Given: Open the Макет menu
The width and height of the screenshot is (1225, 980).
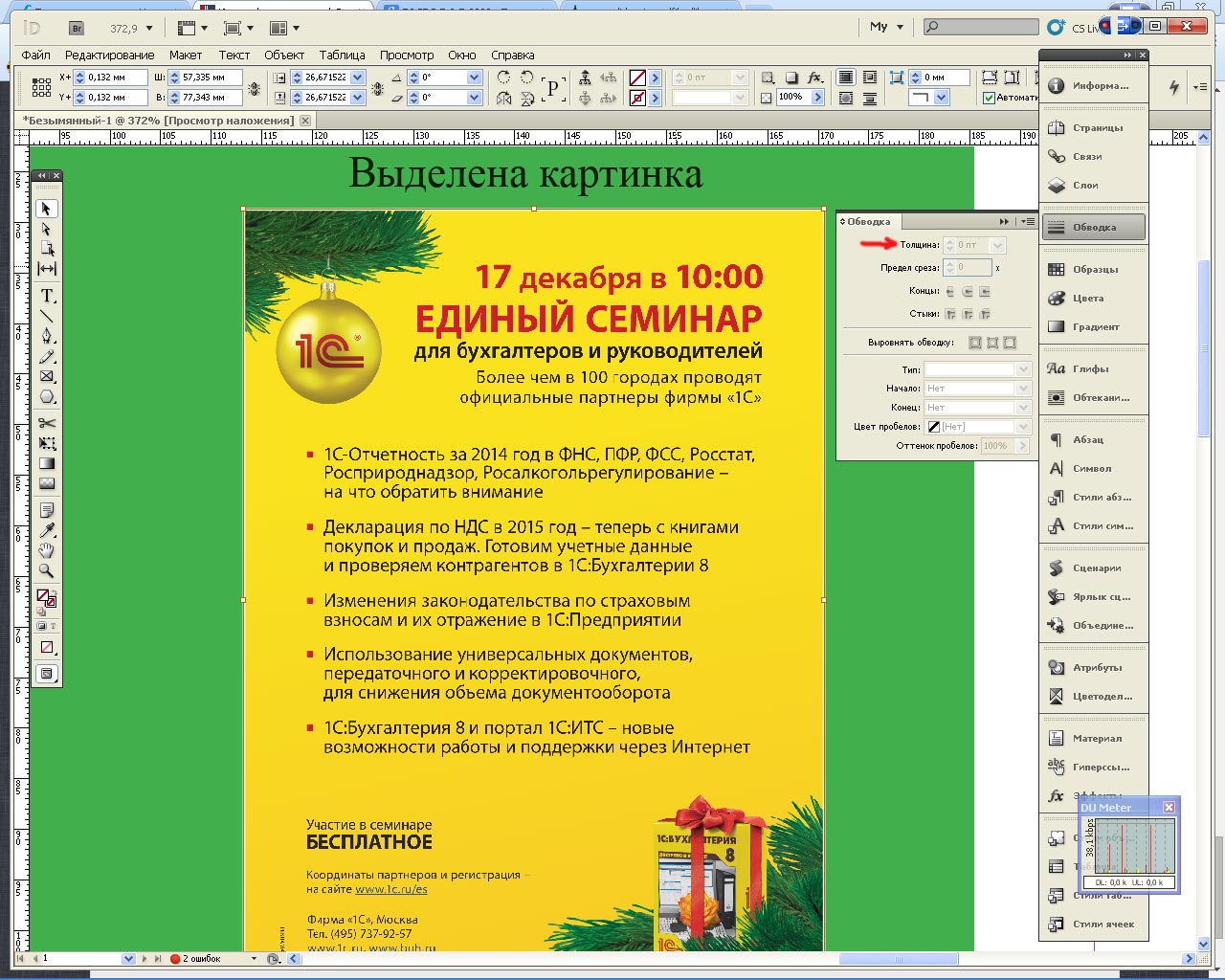Looking at the screenshot, I should point(186,56).
